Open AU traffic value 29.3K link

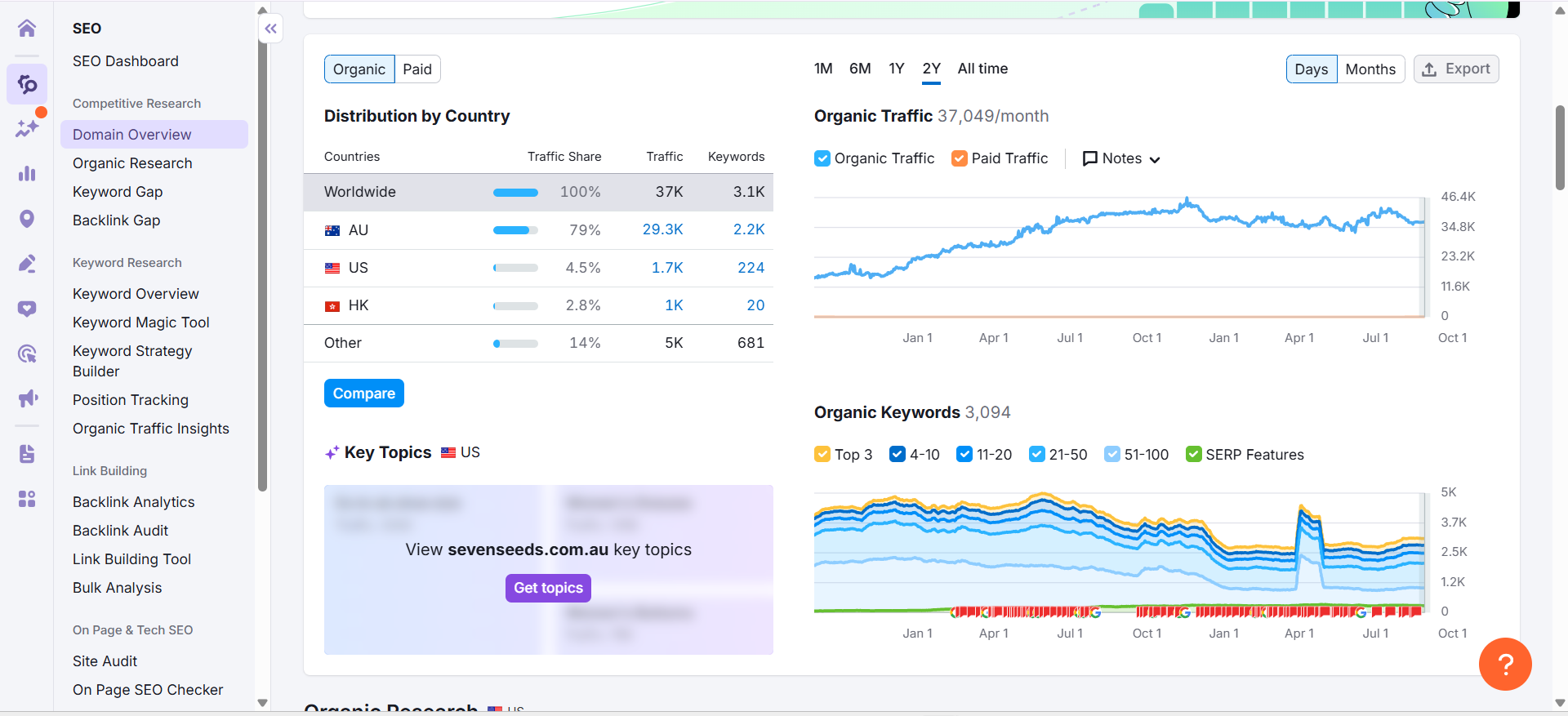(x=662, y=229)
